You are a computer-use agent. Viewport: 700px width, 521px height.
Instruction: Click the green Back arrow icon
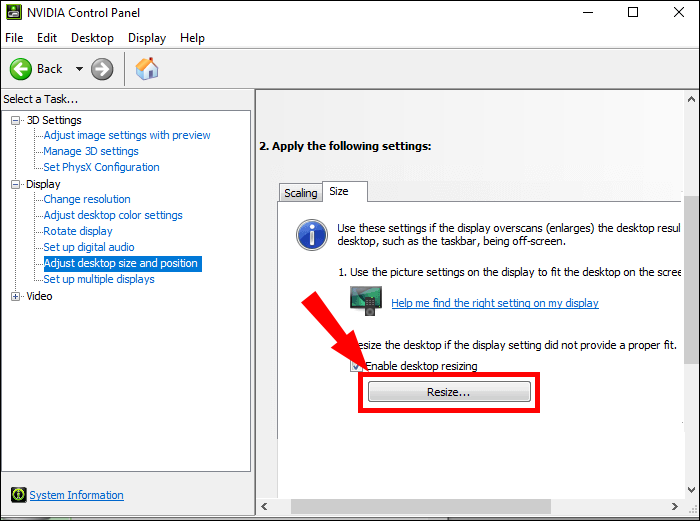coord(21,69)
